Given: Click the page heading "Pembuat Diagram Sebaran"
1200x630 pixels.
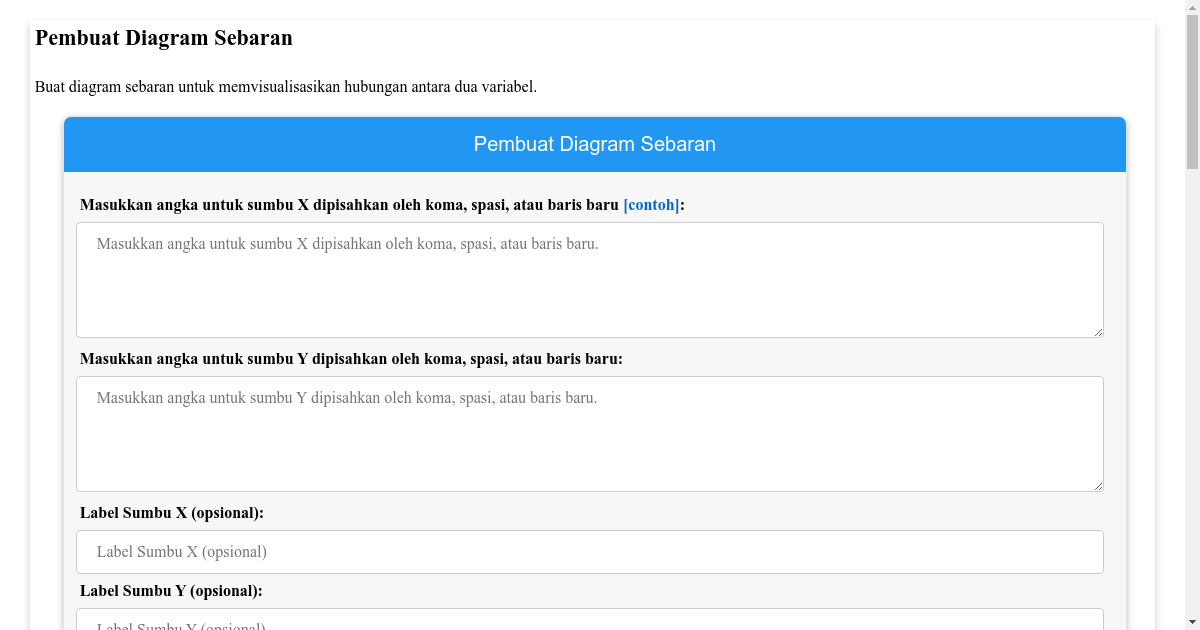Looking at the screenshot, I should tap(164, 38).
